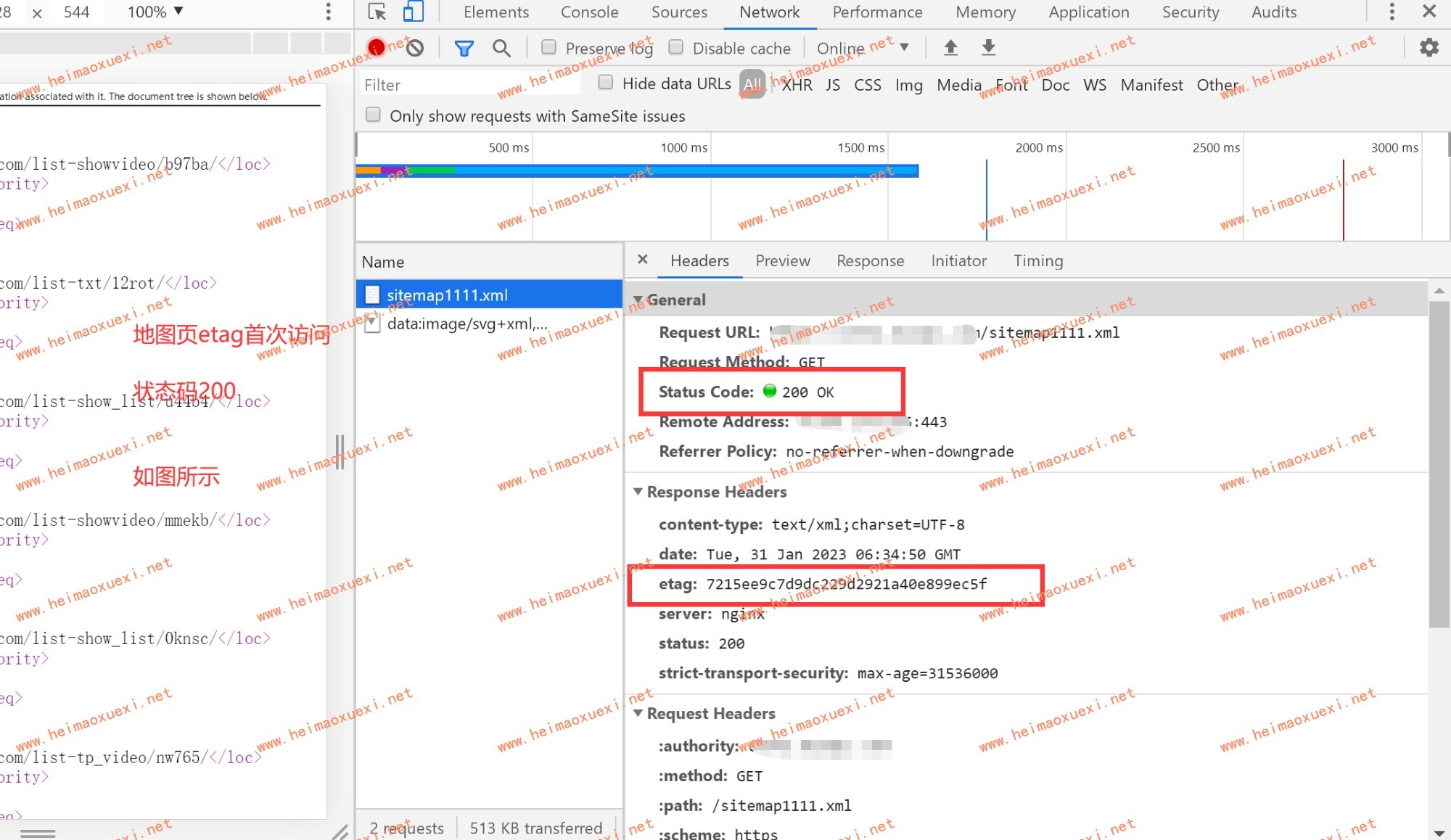Open network settings gear icon
The width and height of the screenshot is (1451, 840).
pos(1429,48)
